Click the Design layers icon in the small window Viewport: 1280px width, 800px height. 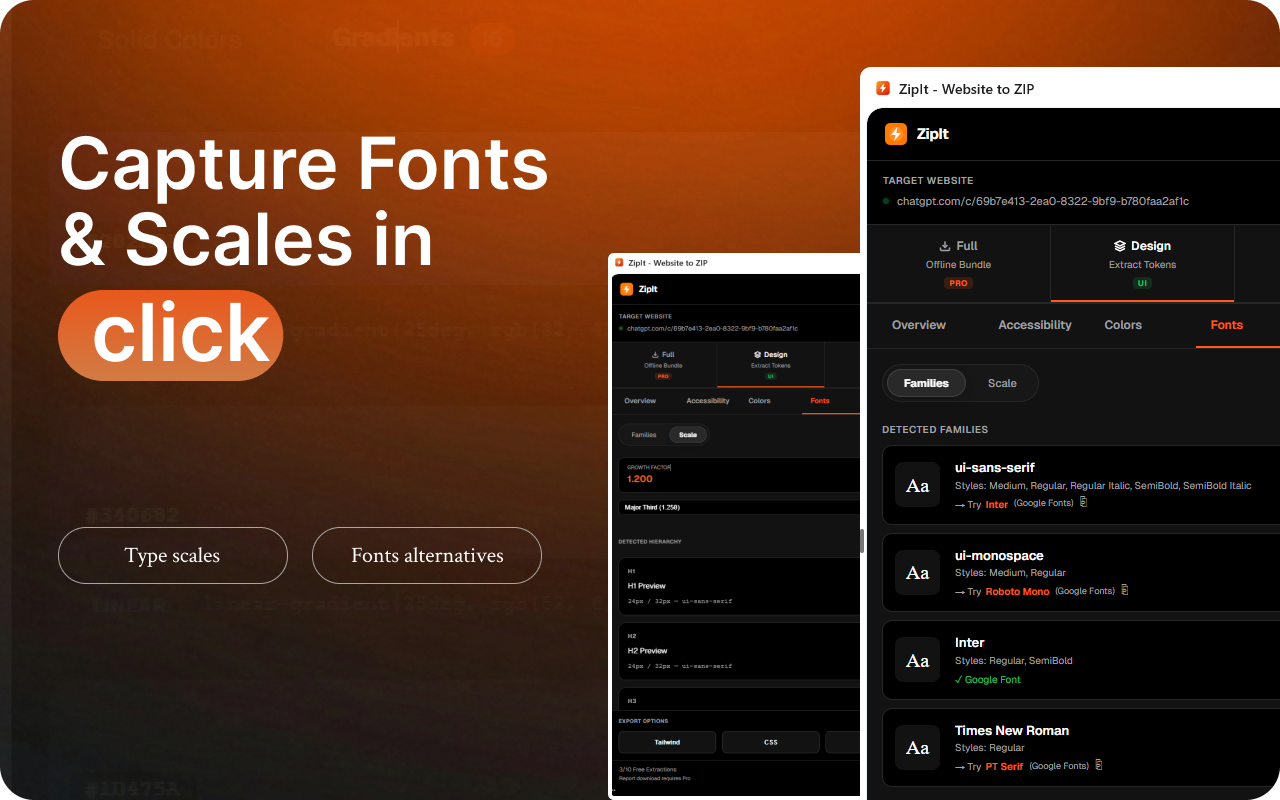(758, 354)
